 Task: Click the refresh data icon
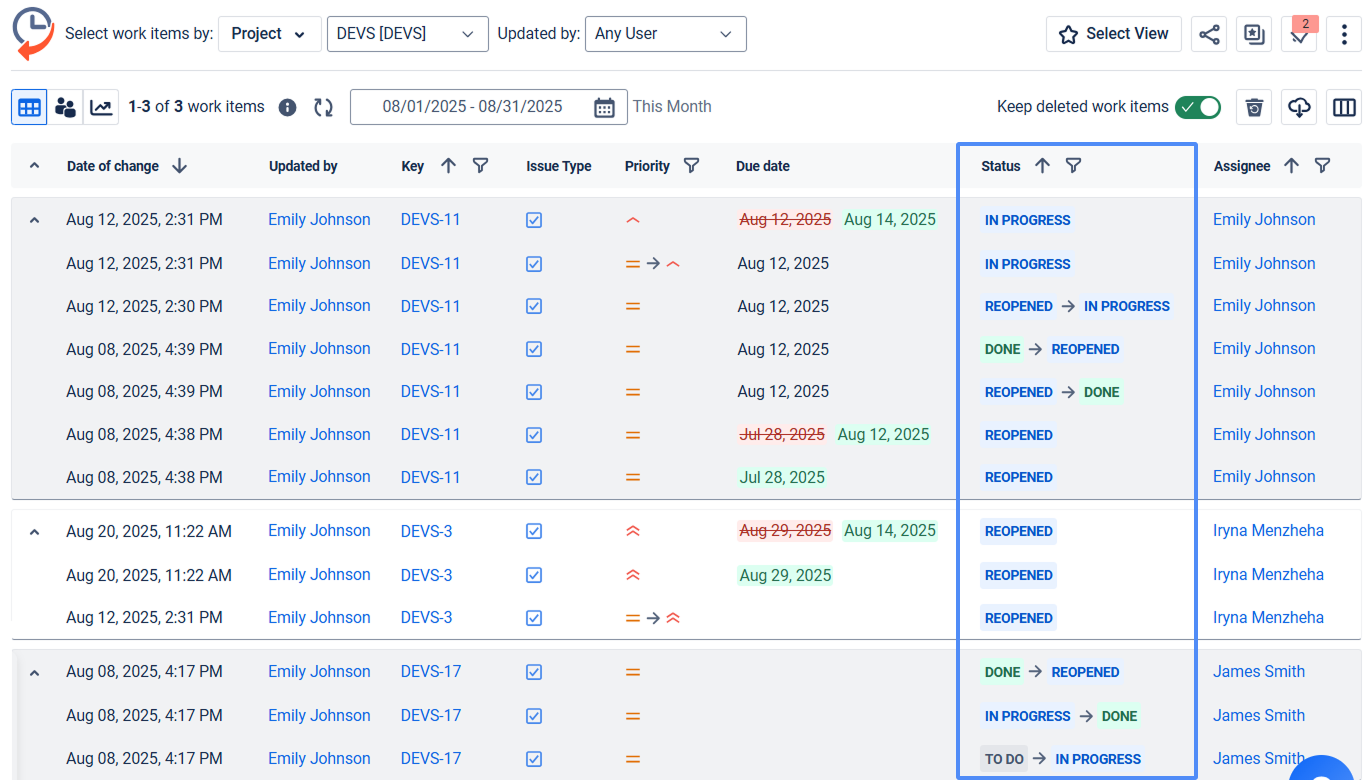(323, 106)
